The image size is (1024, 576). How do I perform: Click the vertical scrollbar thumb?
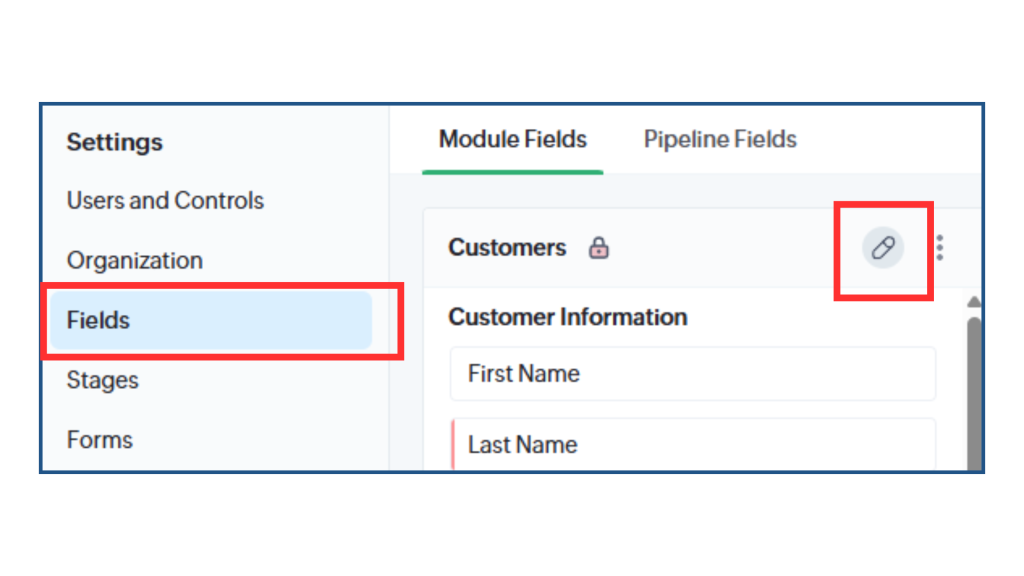(x=974, y=394)
